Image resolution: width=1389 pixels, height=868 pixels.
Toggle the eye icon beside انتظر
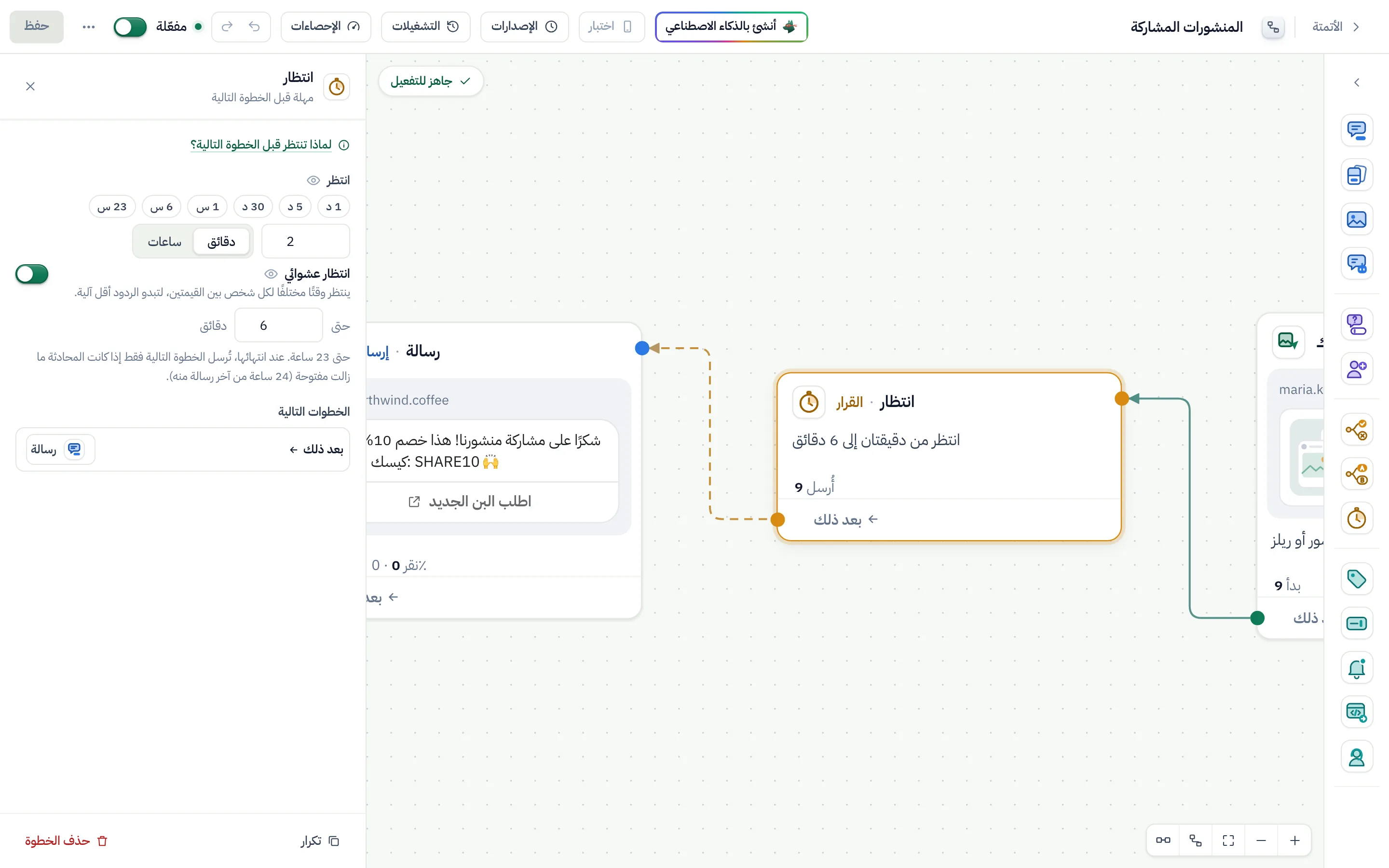click(x=313, y=180)
